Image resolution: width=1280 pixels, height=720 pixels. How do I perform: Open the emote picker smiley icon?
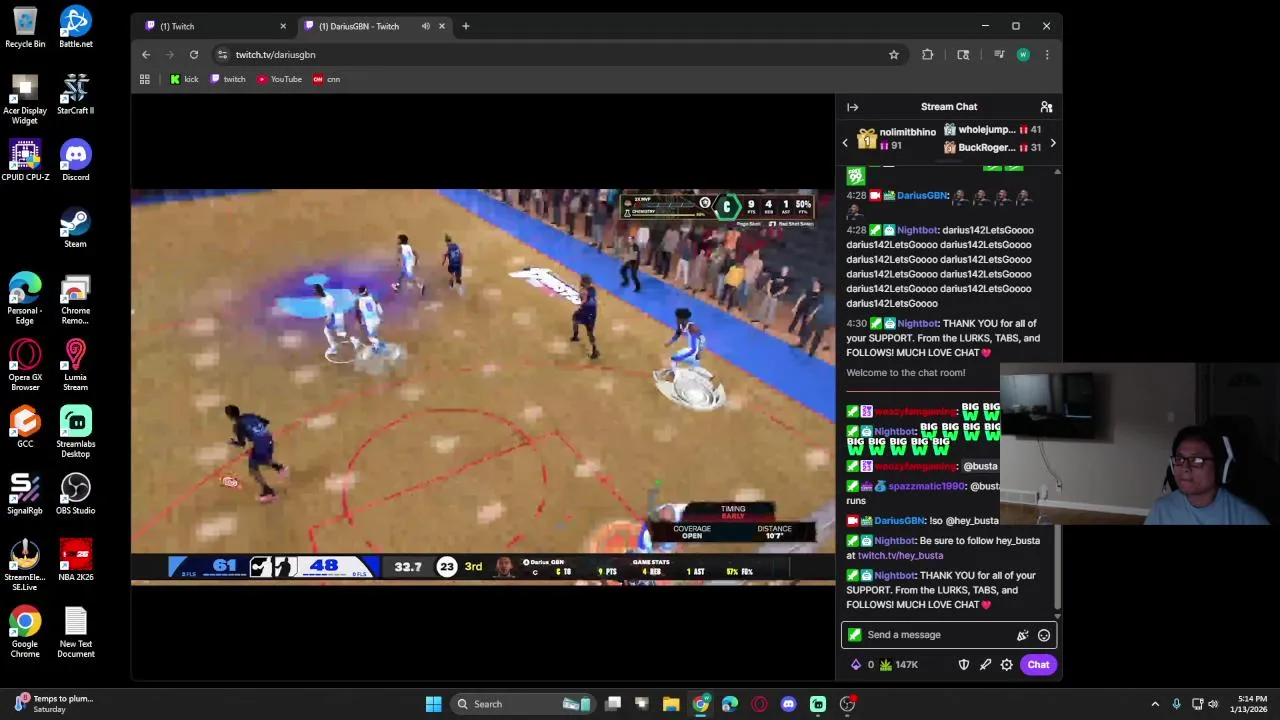[1043, 635]
